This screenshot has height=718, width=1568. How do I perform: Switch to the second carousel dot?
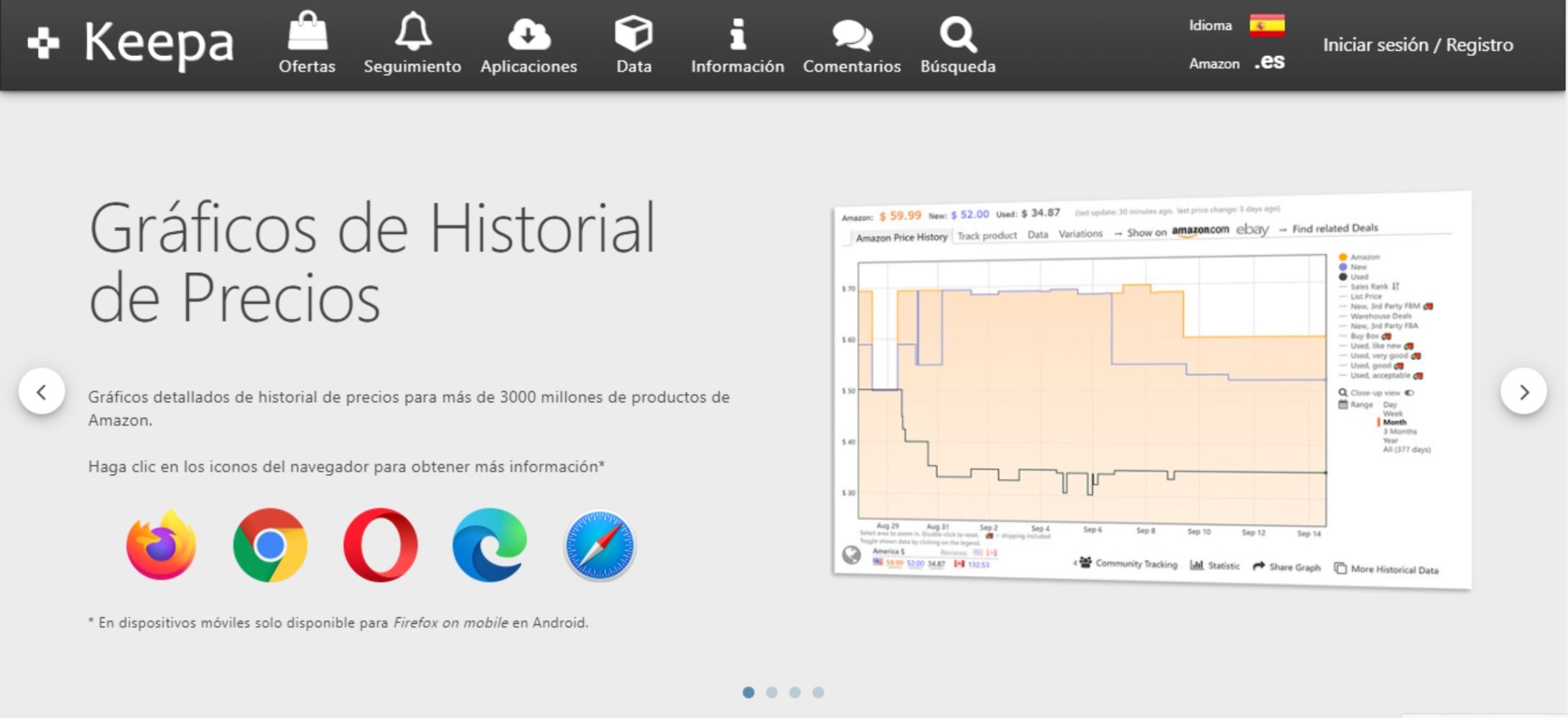771,692
